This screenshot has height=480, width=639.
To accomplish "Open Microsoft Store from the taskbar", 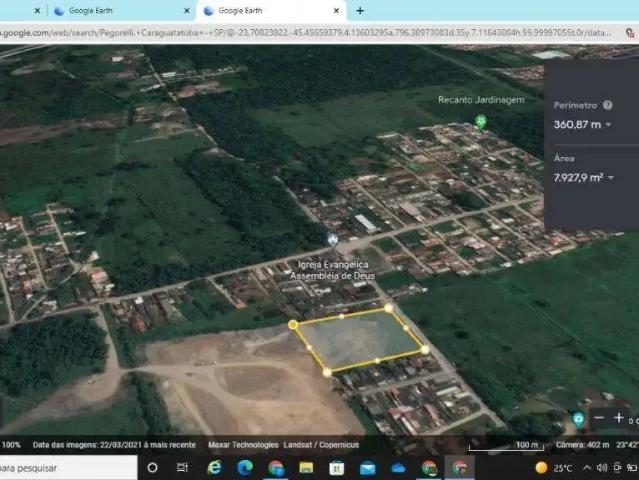I will coord(337,468).
